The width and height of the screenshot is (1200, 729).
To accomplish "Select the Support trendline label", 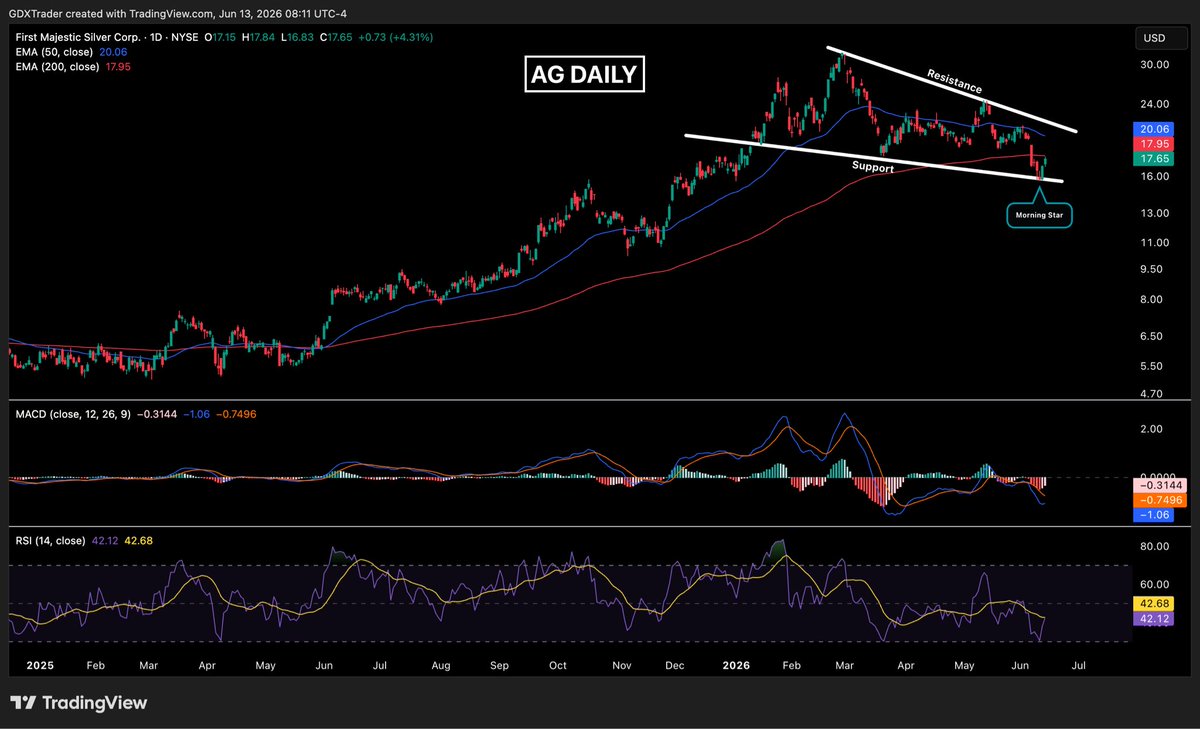I will (x=872, y=166).
